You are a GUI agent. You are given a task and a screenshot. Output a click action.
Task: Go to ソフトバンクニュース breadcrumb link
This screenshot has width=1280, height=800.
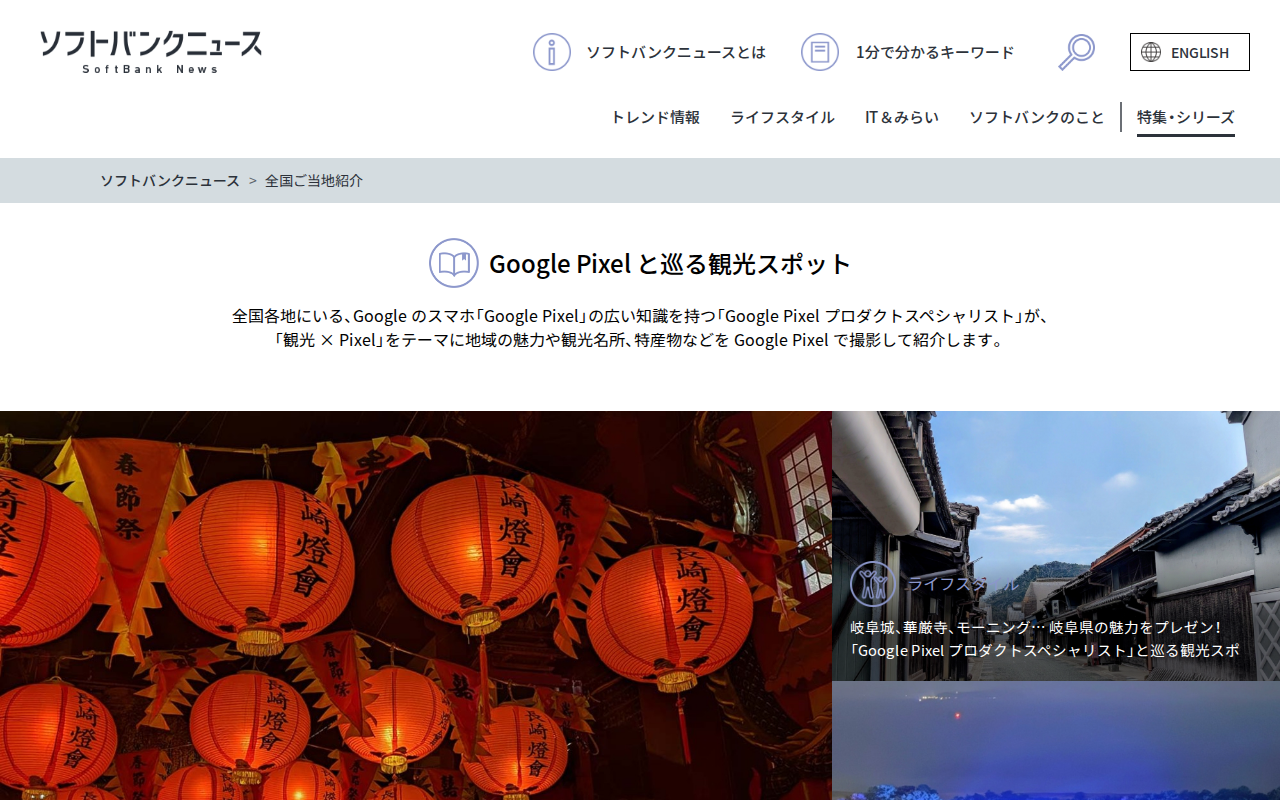170,181
